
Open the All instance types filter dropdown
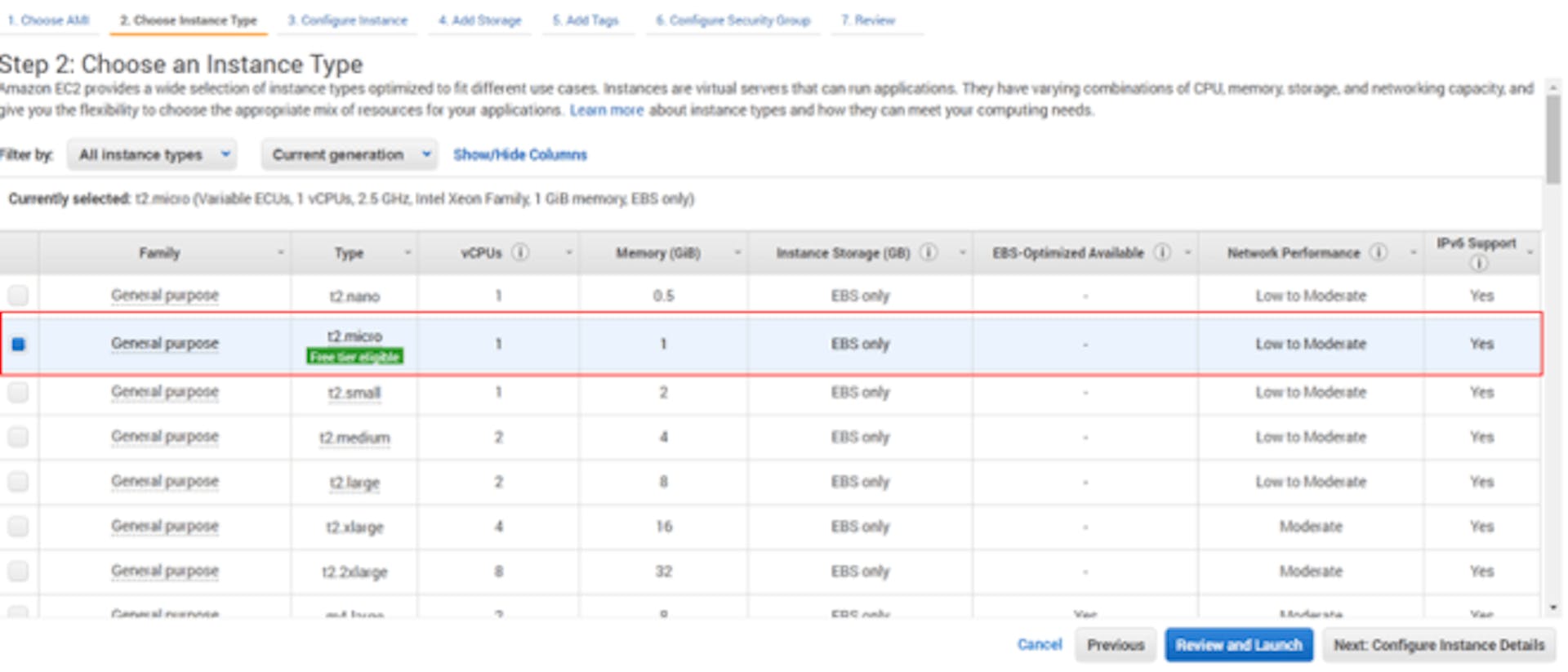[152, 154]
